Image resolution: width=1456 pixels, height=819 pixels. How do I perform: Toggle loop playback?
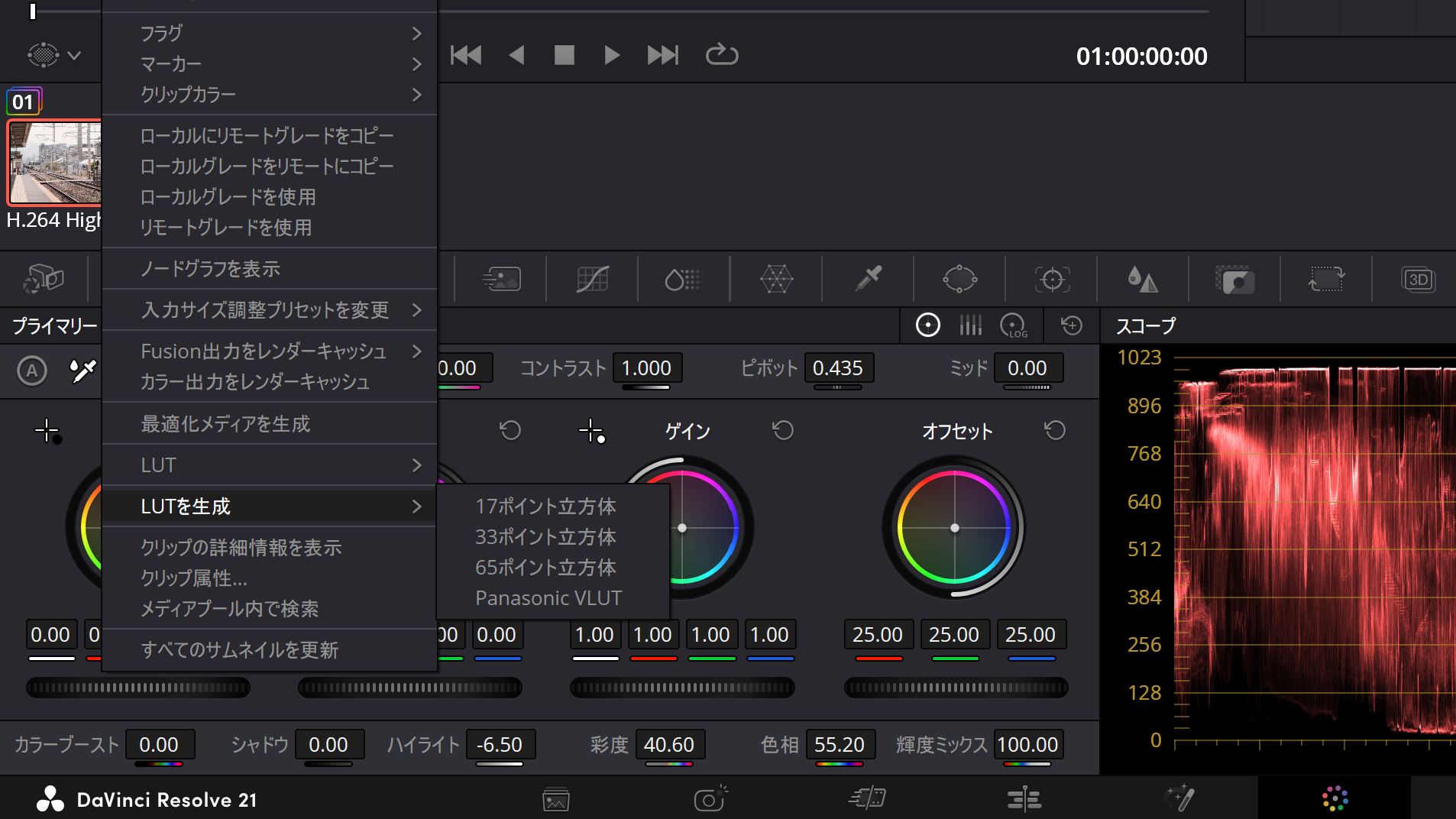tap(722, 55)
